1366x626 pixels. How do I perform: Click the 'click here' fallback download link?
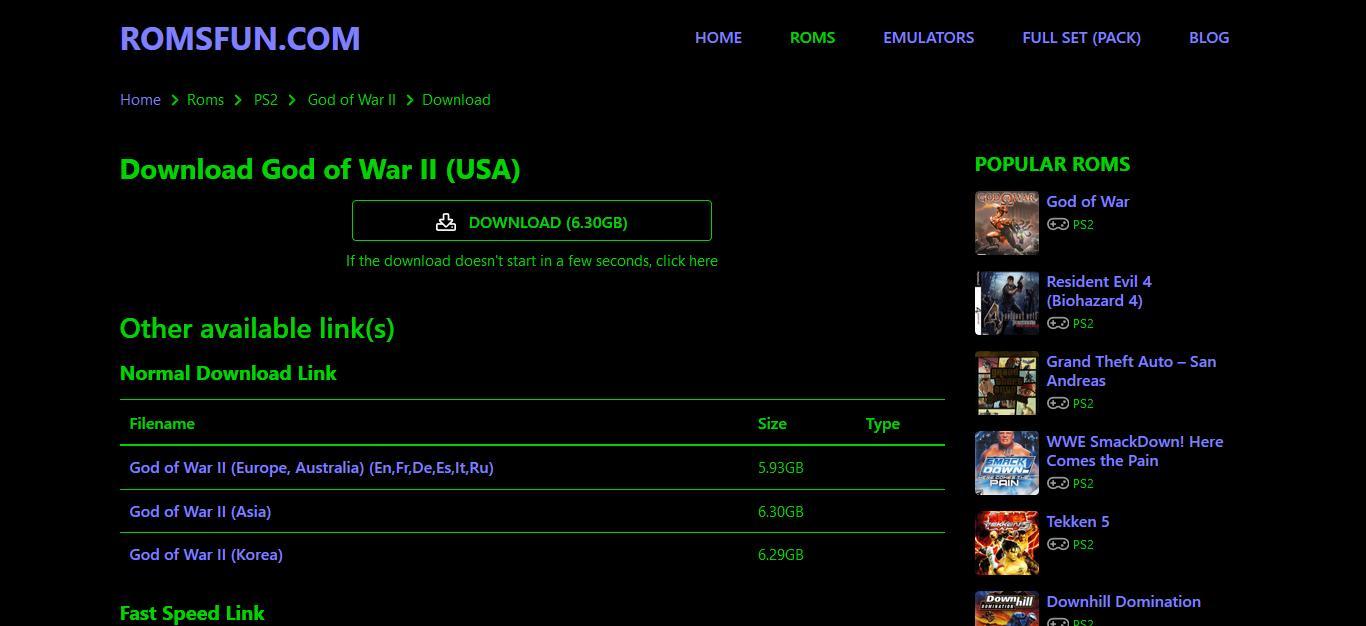pos(688,261)
